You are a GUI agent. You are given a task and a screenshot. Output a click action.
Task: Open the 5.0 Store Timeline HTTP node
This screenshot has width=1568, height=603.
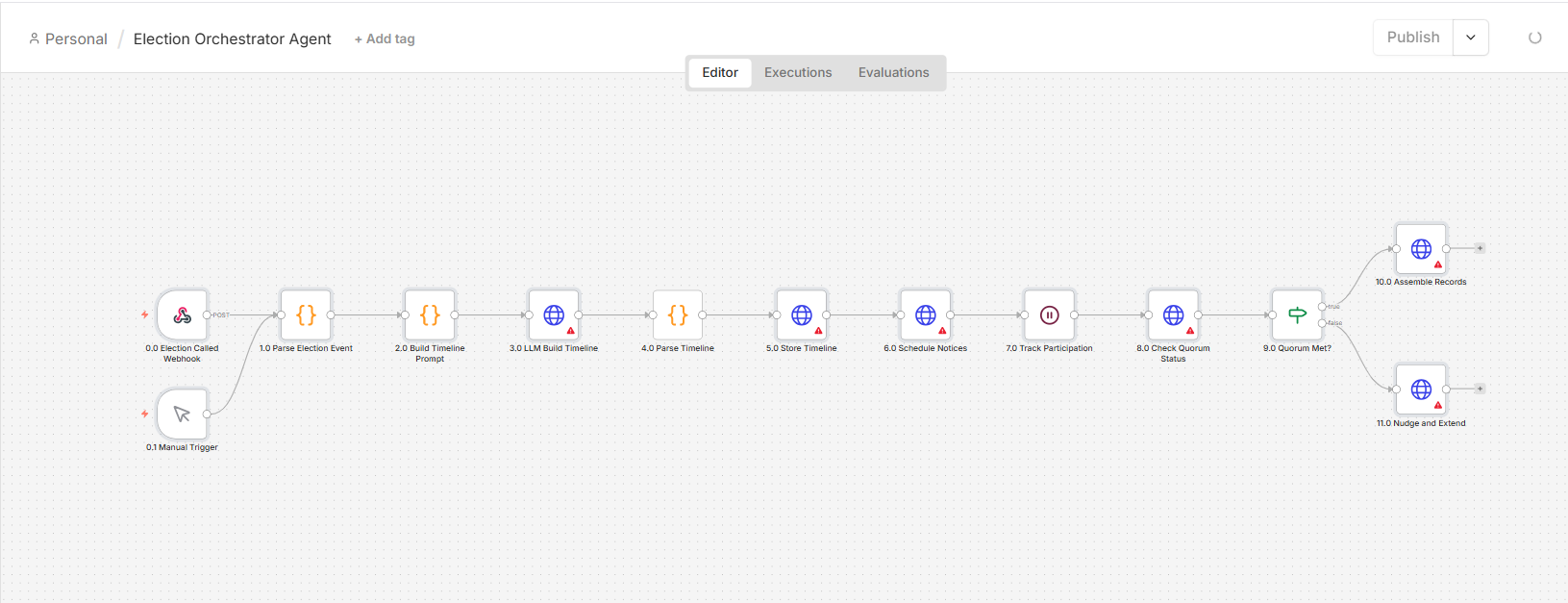802,315
